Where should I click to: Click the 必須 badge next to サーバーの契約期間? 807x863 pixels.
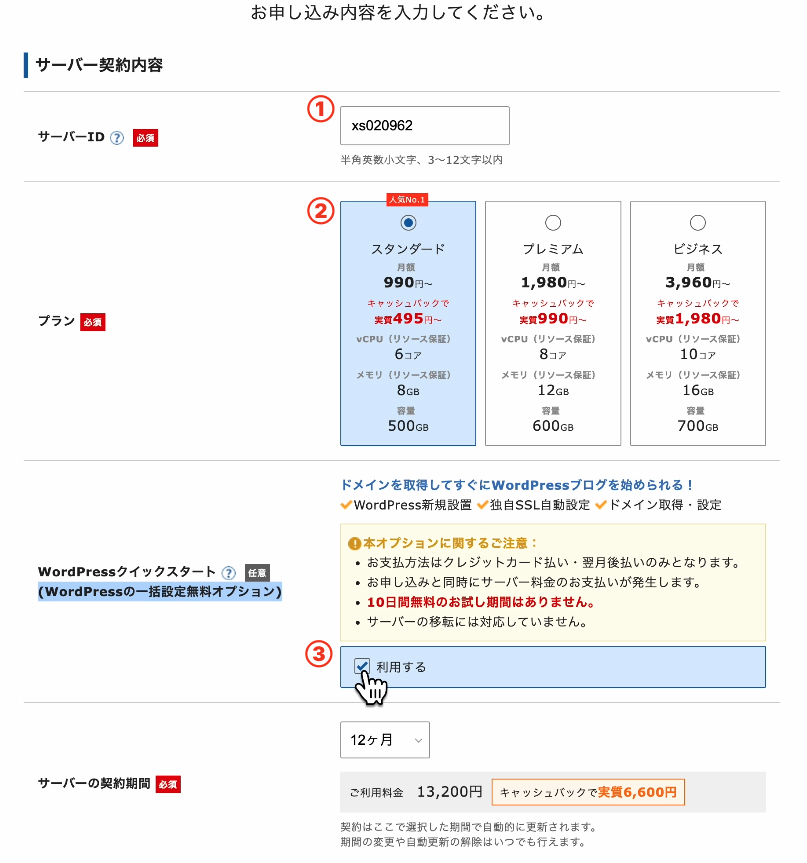[166, 784]
